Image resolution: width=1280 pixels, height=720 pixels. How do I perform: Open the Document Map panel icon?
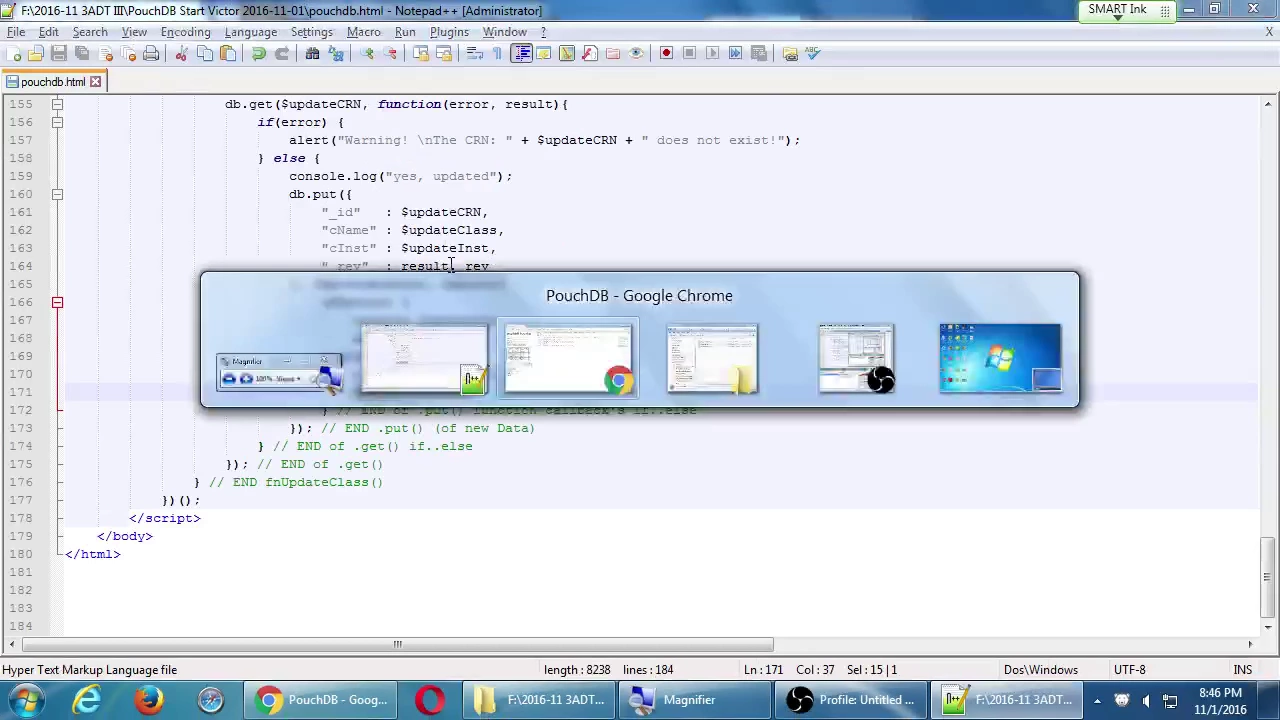click(x=567, y=54)
